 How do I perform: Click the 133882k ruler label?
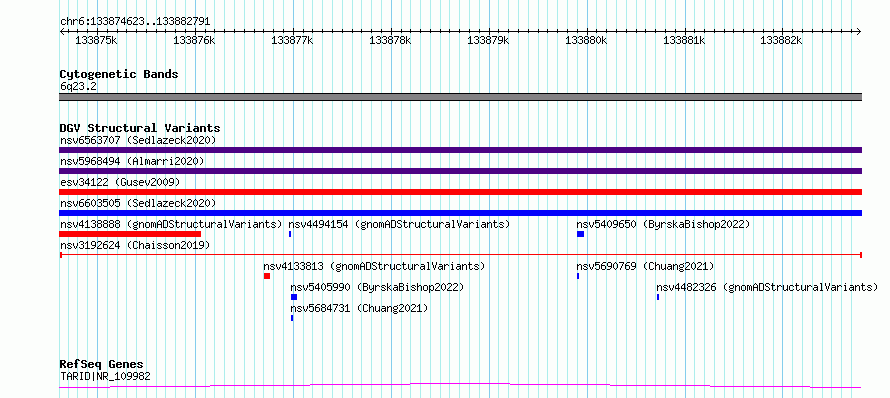pyautogui.click(x=782, y=40)
